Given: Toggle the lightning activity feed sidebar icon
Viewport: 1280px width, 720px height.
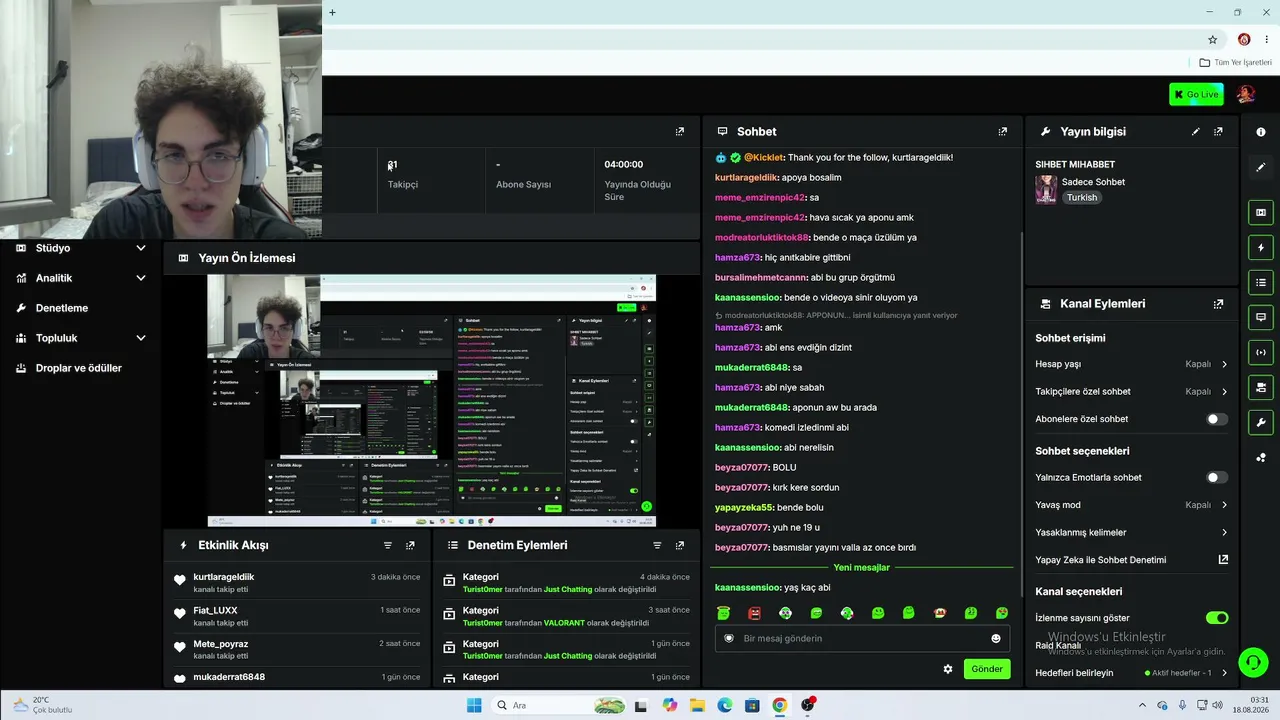Looking at the screenshot, I should (x=1260, y=248).
